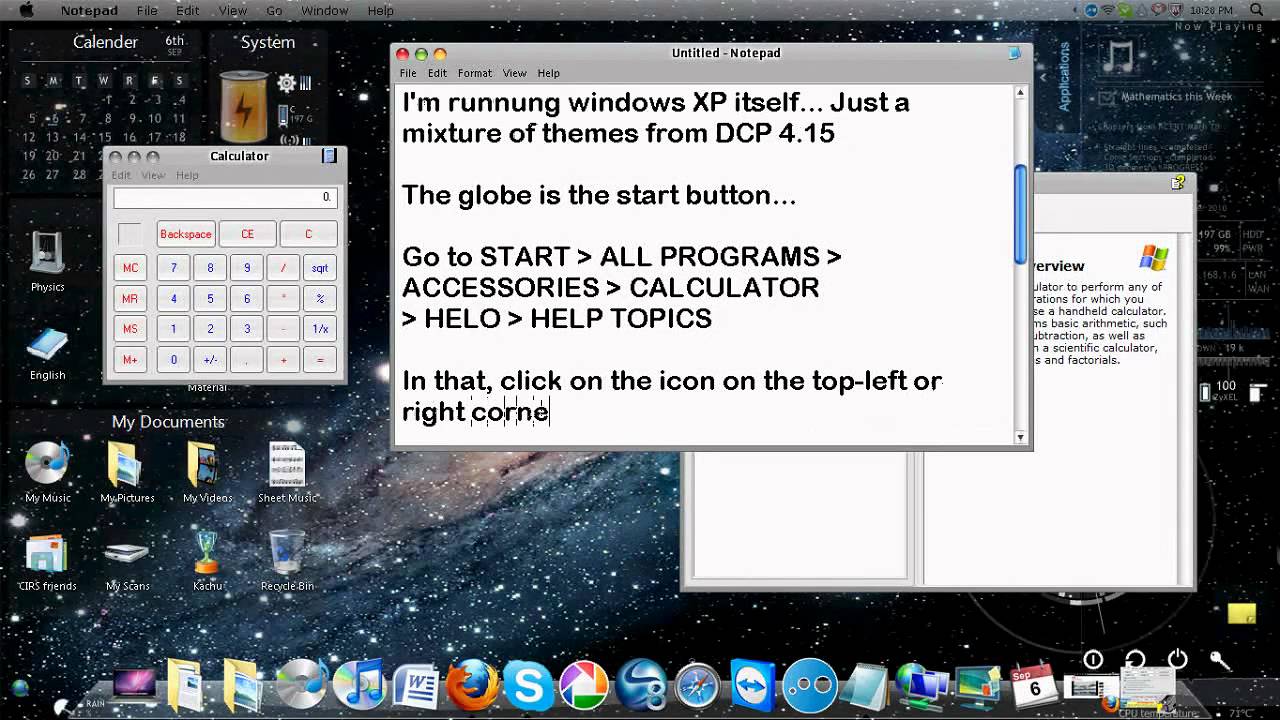Viewport: 1280px width, 720px height.
Task: Click digit 0 on the Calculator
Action: [x=173, y=360]
